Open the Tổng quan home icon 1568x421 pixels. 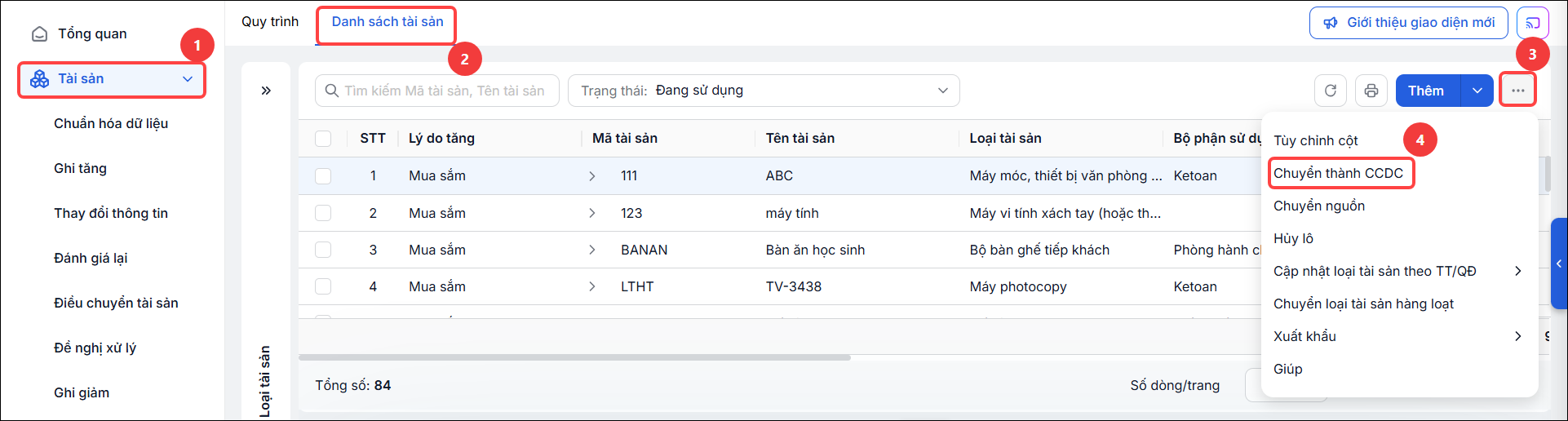click(x=39, y=34)
